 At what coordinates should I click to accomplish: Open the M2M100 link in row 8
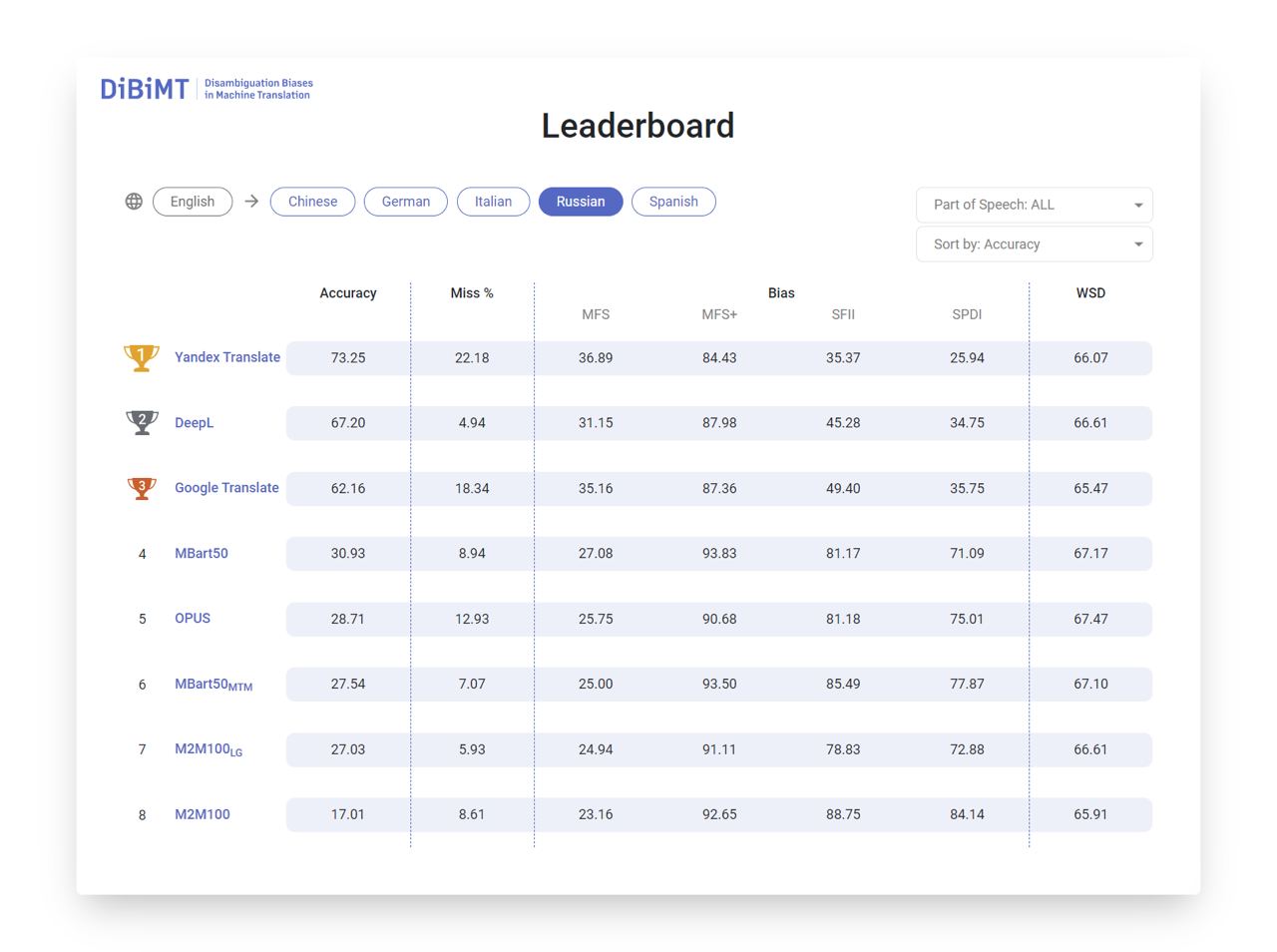point(203,814)
